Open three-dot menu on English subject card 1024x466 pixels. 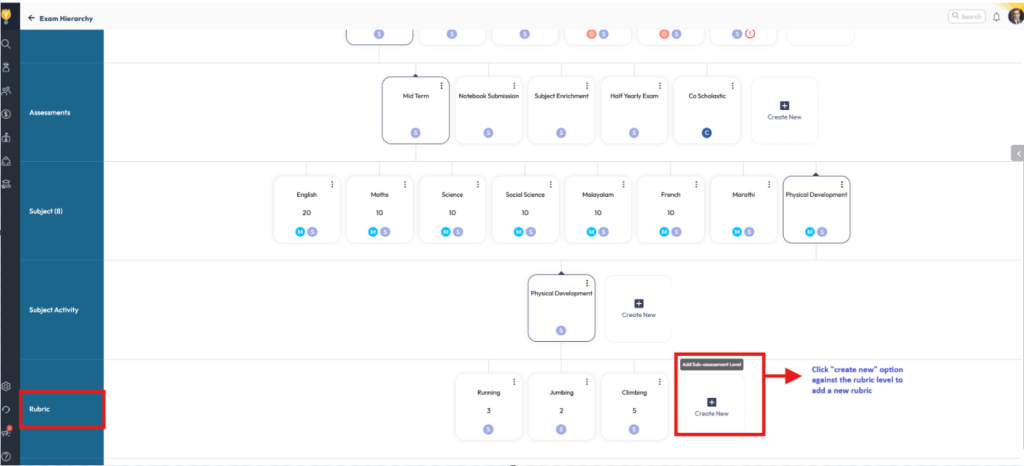[332, 184]
